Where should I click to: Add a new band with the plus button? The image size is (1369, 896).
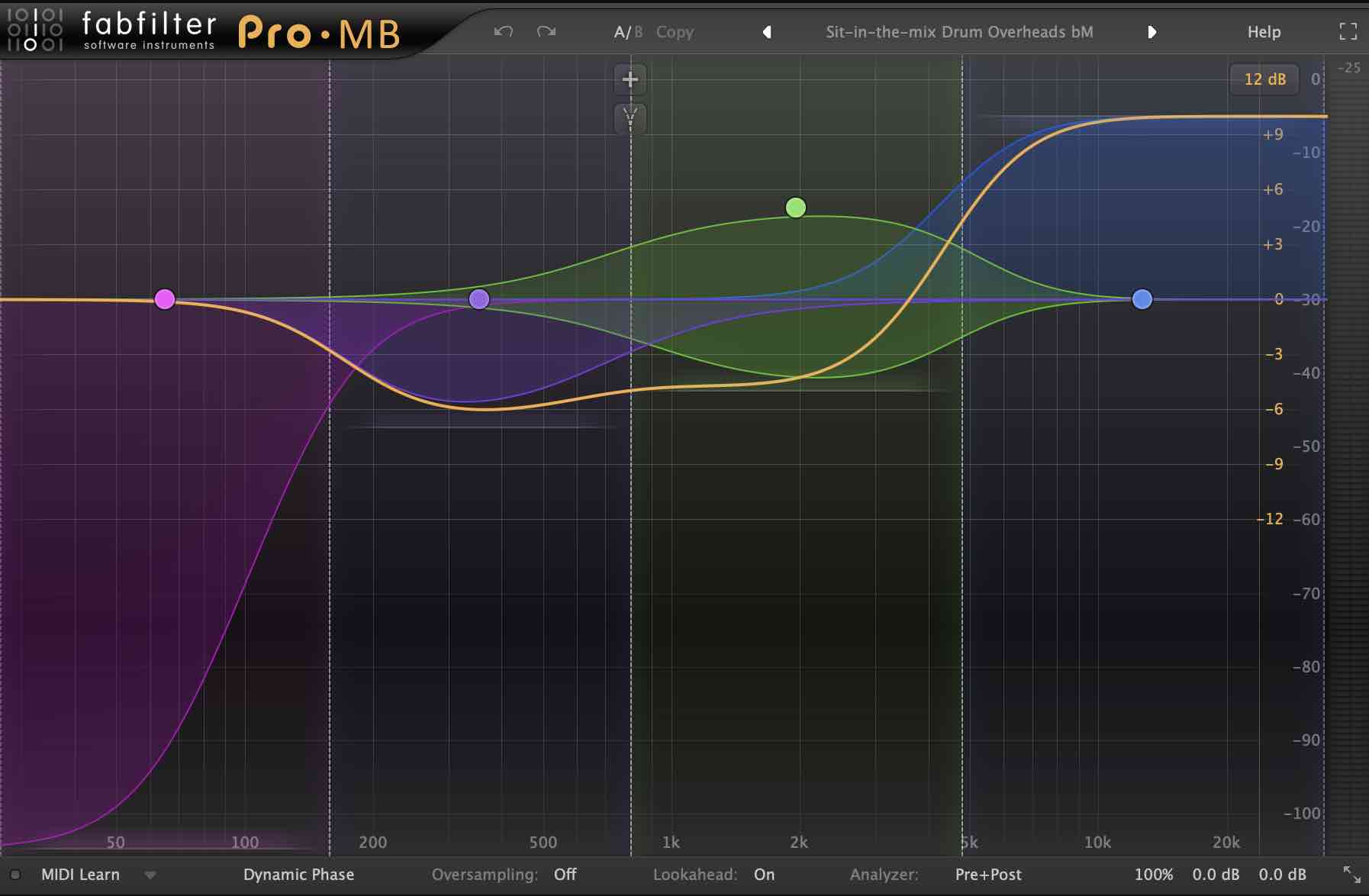(630, 79)
